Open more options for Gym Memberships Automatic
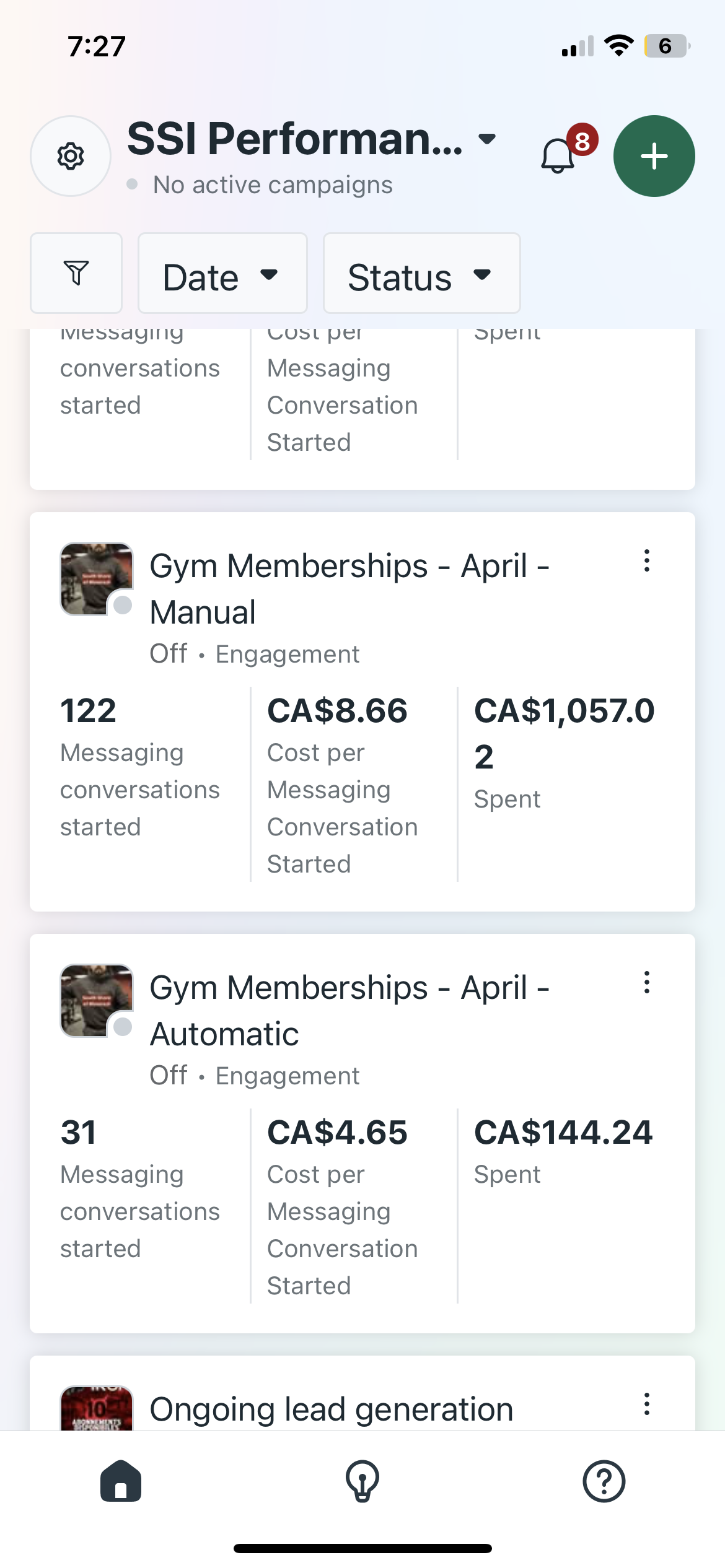This screenshot has width=725, height=1568. click(x=647, y=983)
